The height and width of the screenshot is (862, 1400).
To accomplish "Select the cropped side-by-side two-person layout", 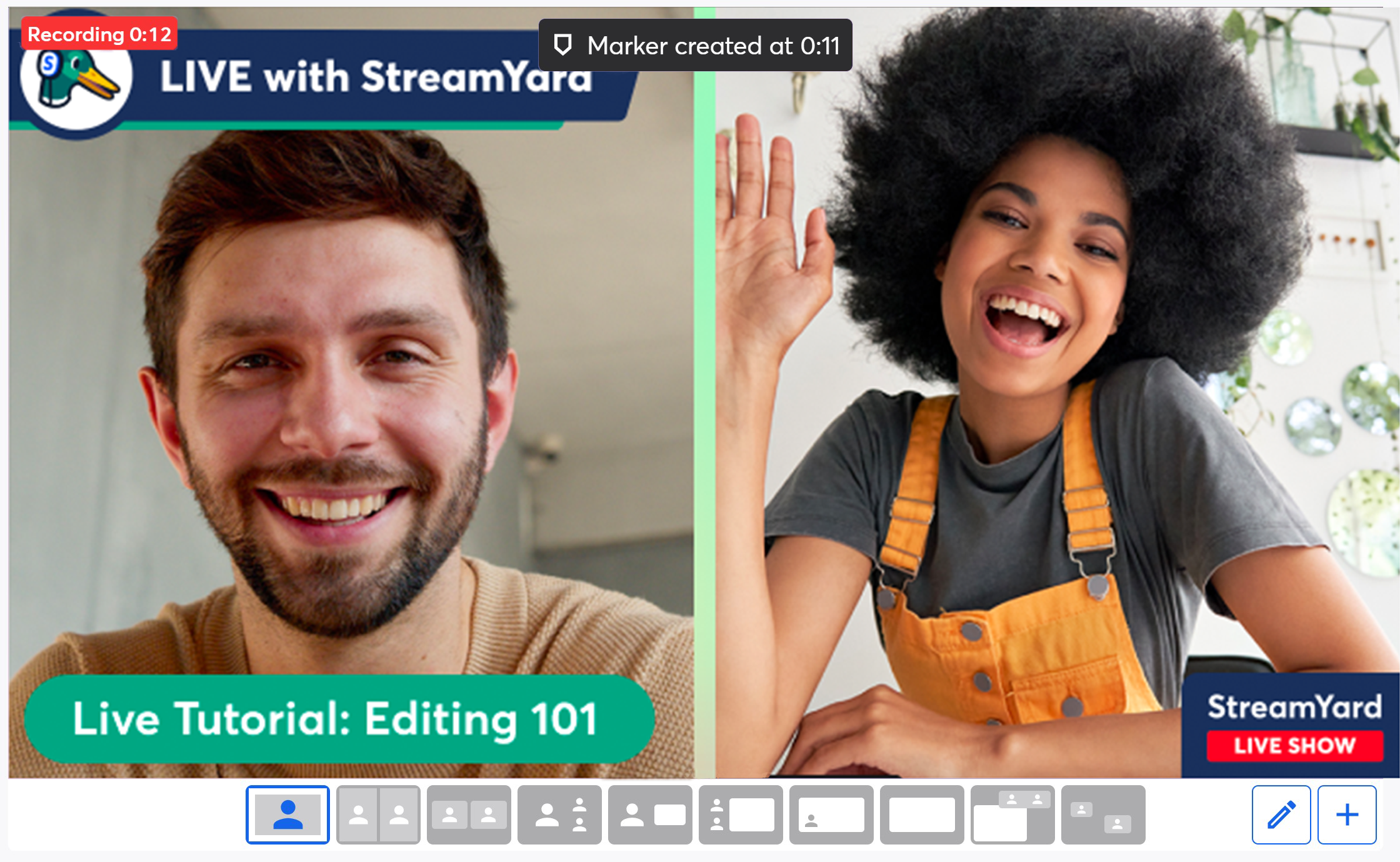I will (378, 815).
